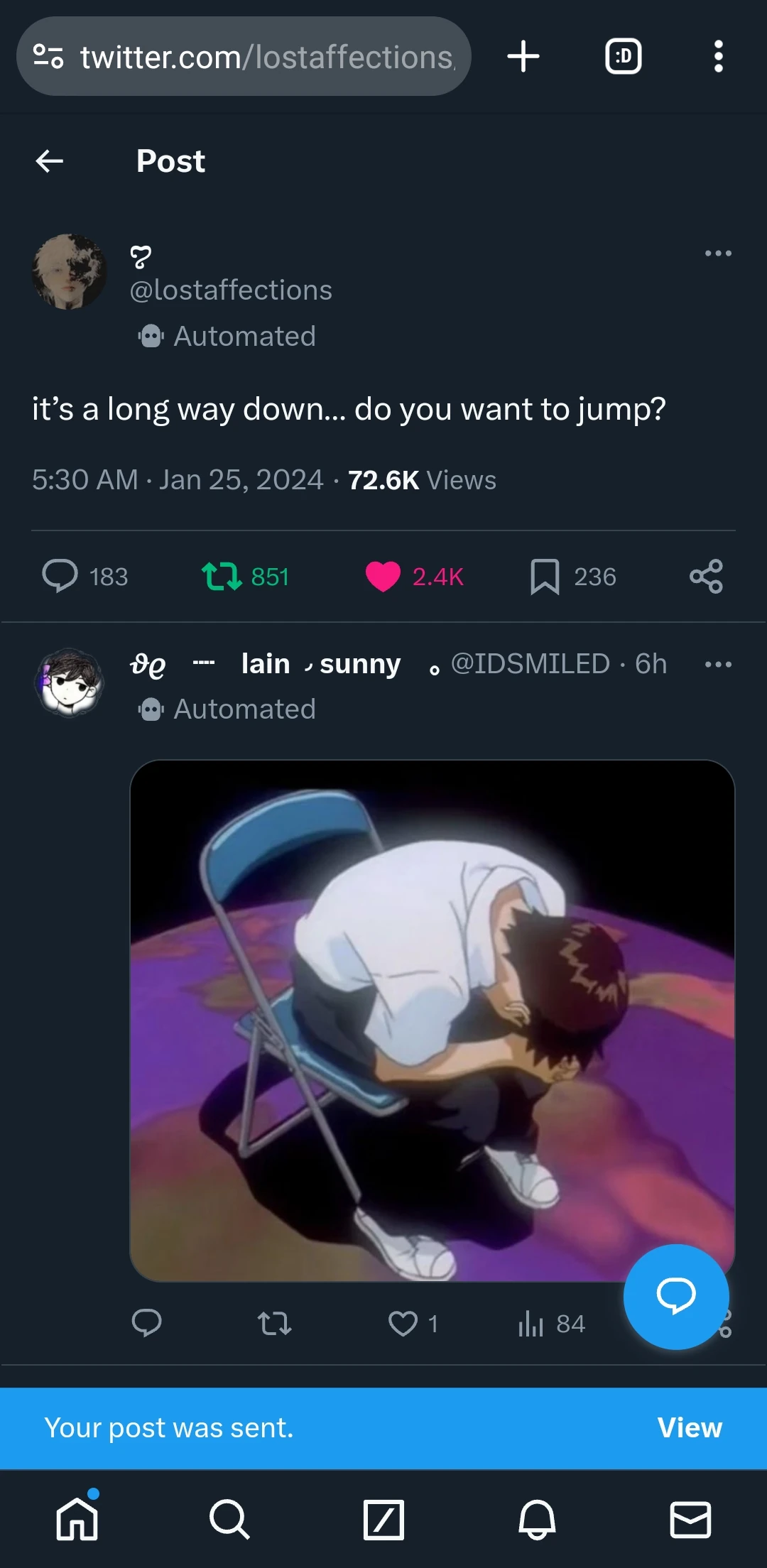Select View on the post-sent banner
Image resolution: width=767 pixels, height=1568 pixels.
click(x=690, y=1428)
